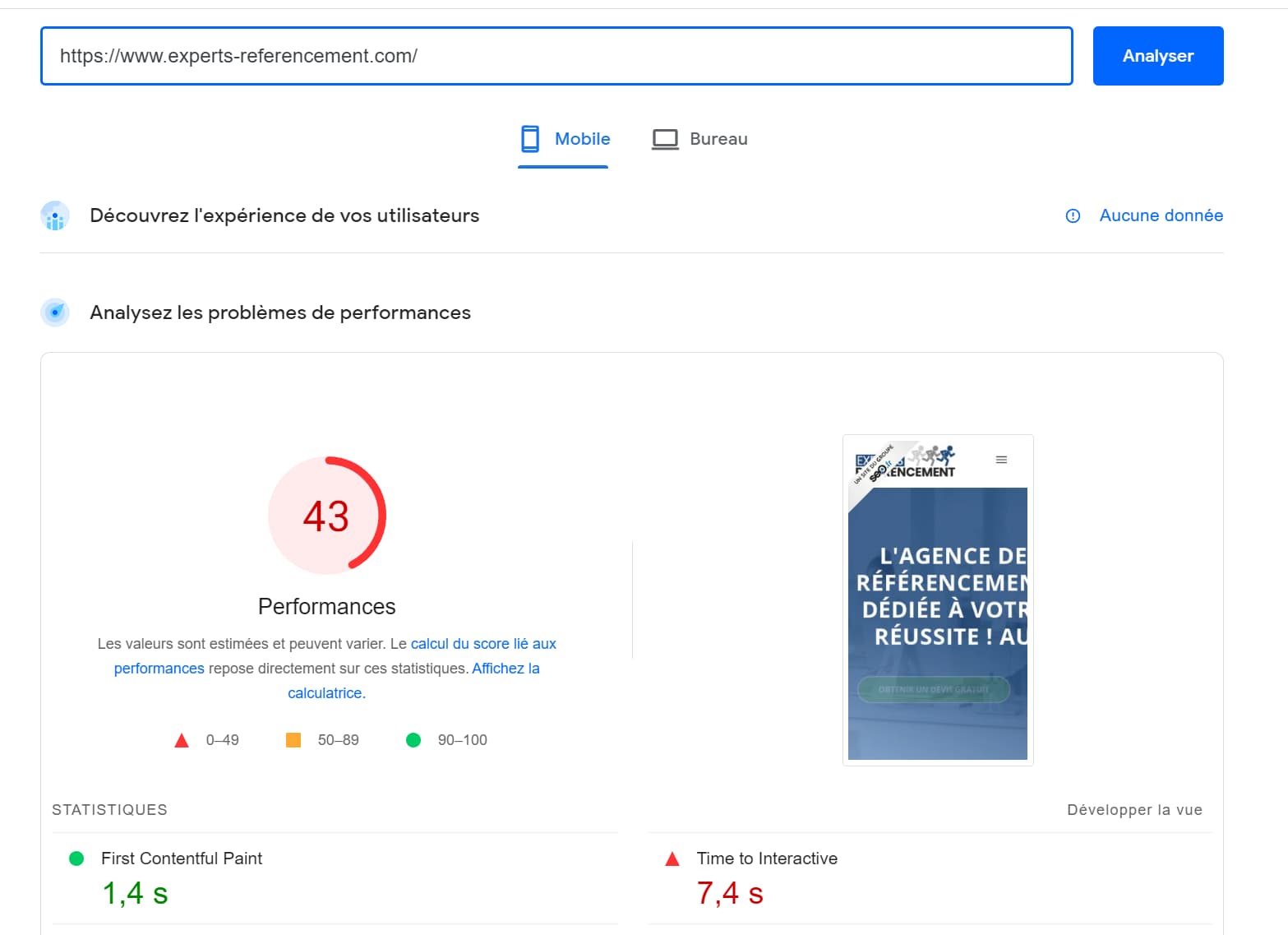
Task: Click the info icon beside Aucune donnée
Action: [1073, 215]
